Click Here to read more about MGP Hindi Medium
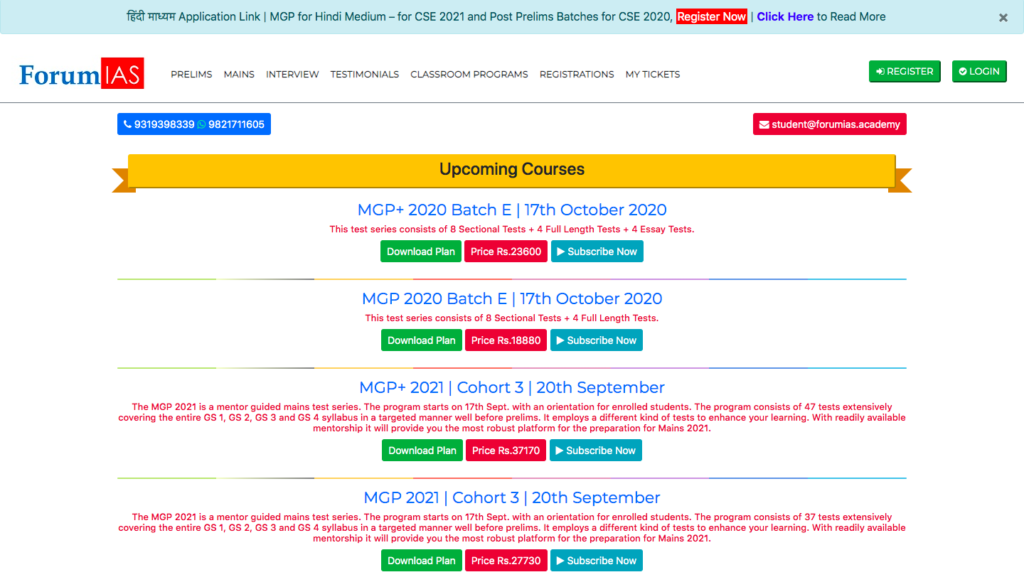 (784, 16)
